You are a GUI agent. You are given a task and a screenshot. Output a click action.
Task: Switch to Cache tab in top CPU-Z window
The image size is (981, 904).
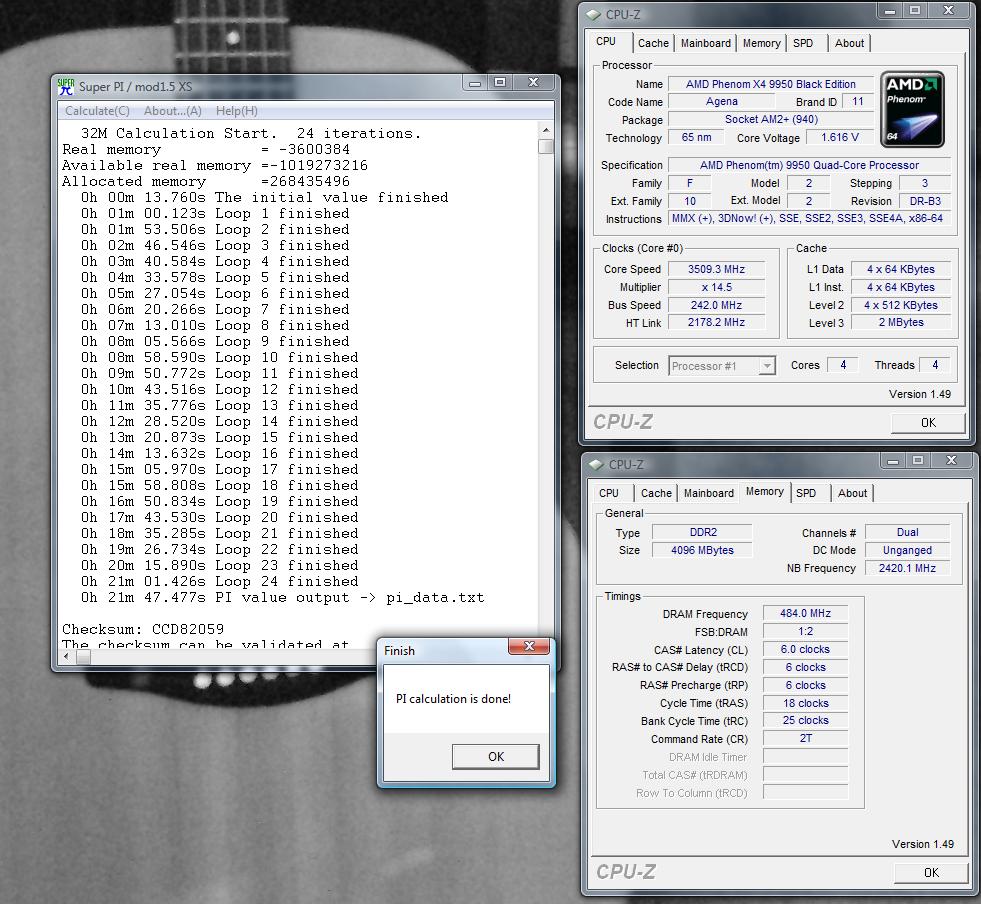pos(653,43)
